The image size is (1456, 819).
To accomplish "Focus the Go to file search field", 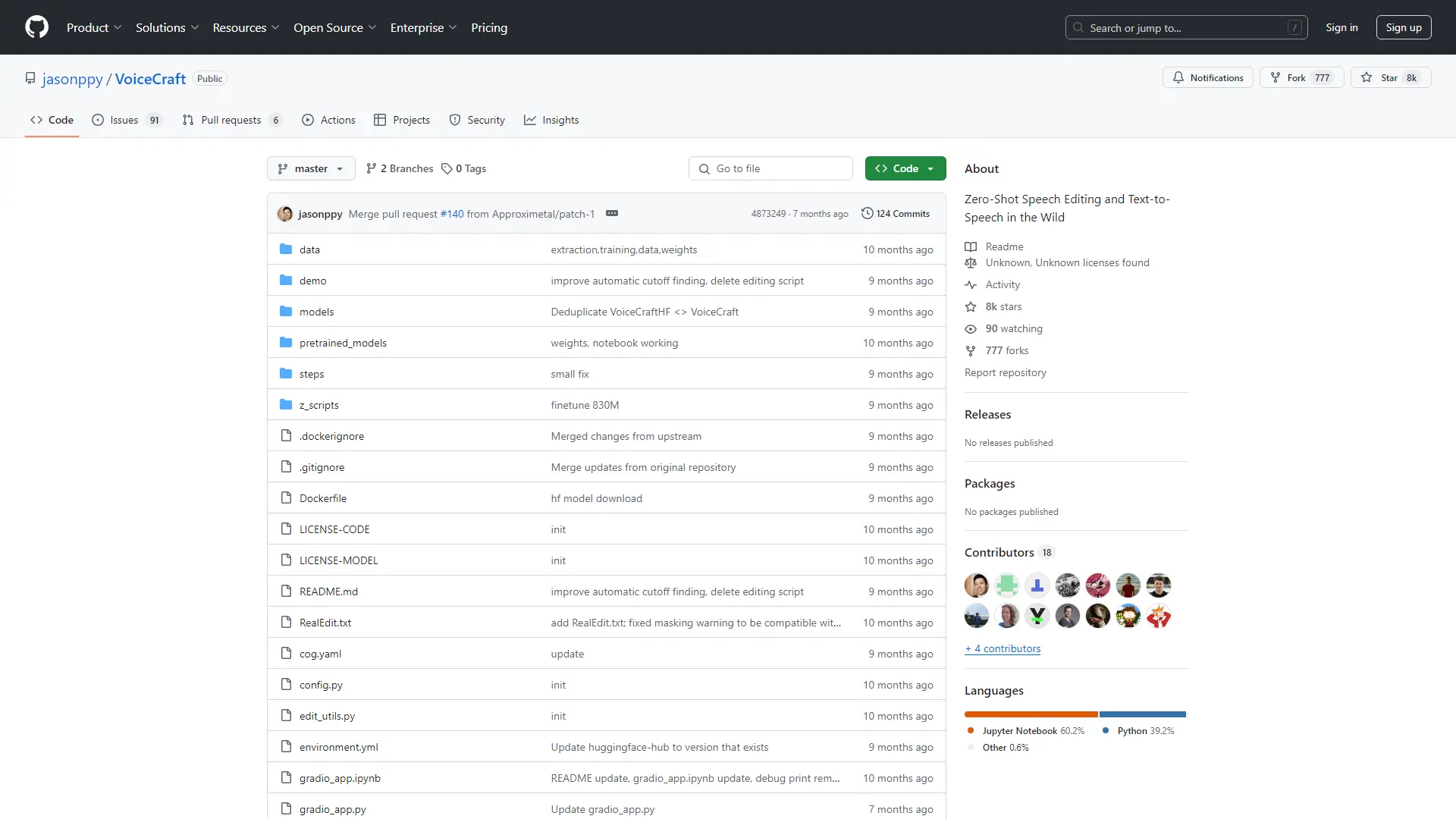I will (x=771, y=168).
